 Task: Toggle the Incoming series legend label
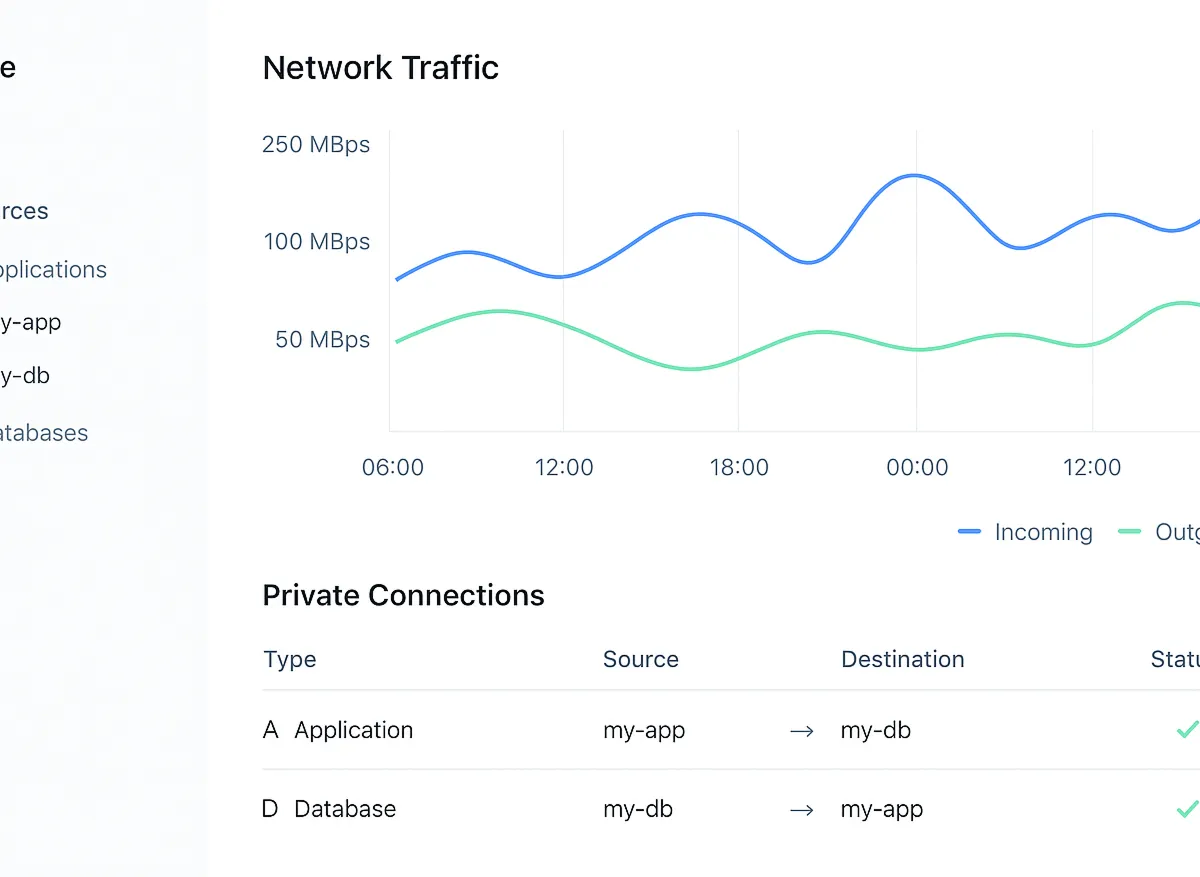coord(1043,532)
